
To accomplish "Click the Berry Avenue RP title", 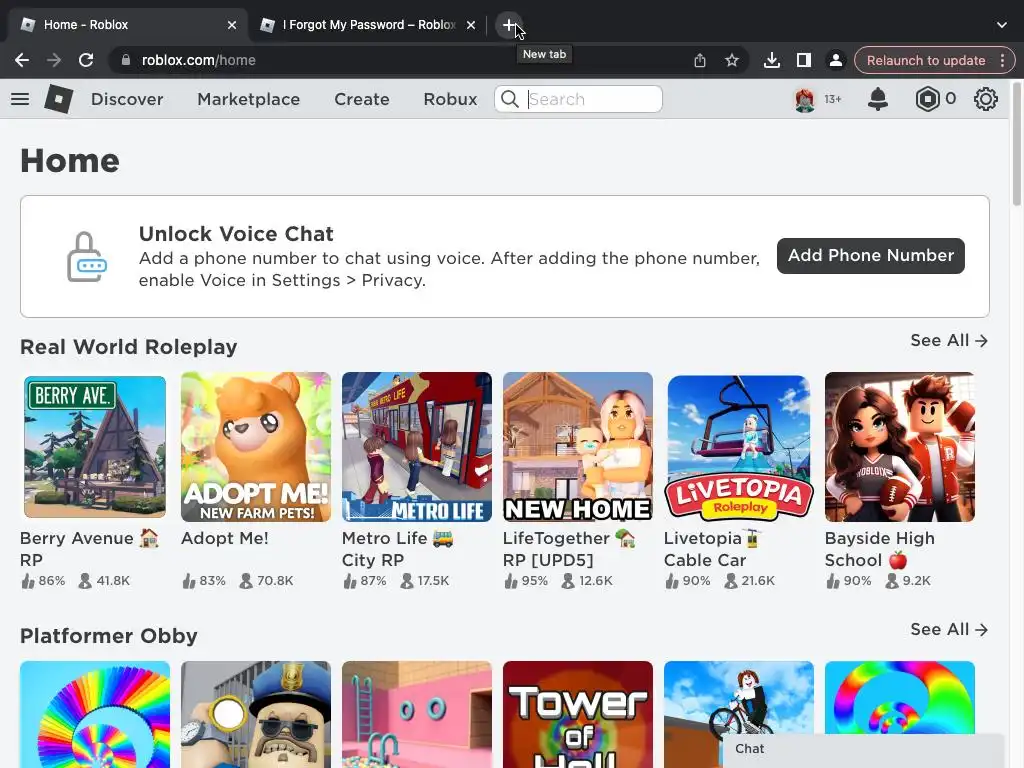I will [x=89, y=549].
